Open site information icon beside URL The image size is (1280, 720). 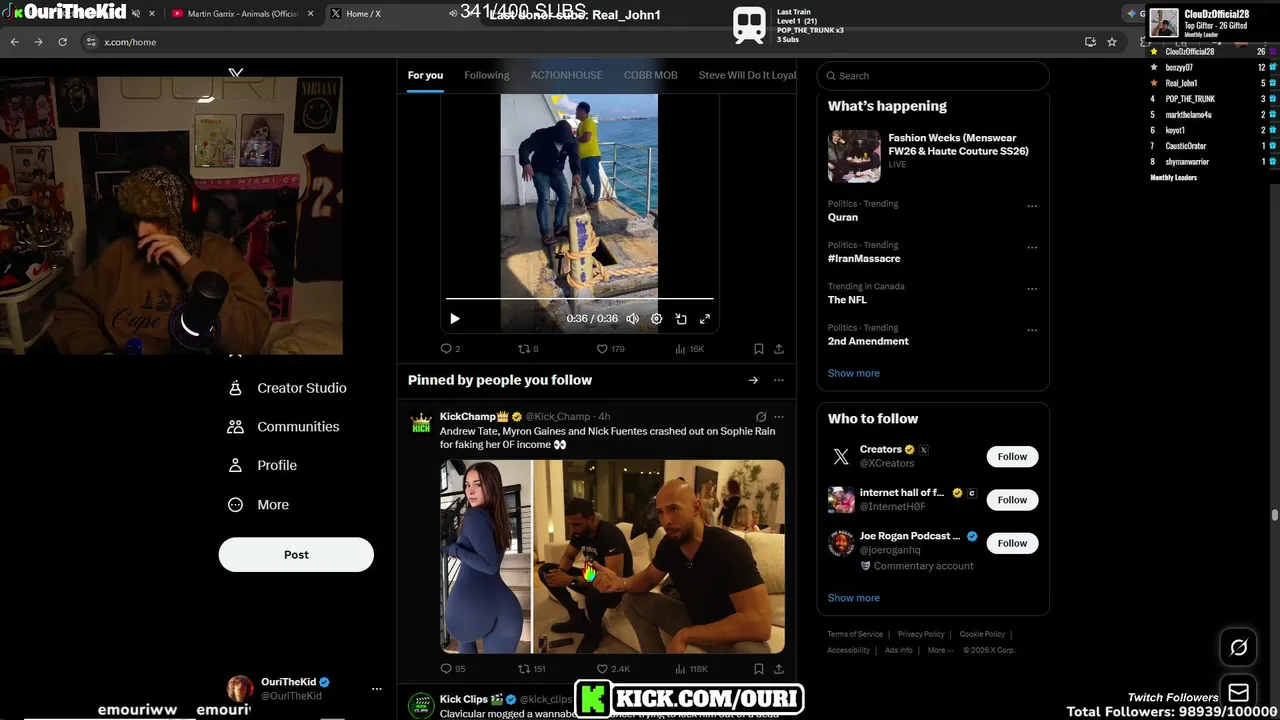point(91,42)
